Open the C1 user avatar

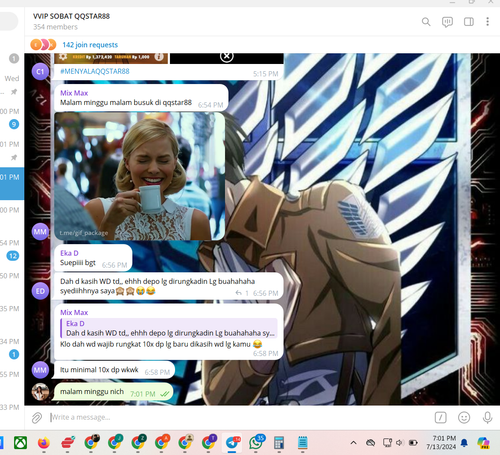pyautogui.click(x=40, y=71)
